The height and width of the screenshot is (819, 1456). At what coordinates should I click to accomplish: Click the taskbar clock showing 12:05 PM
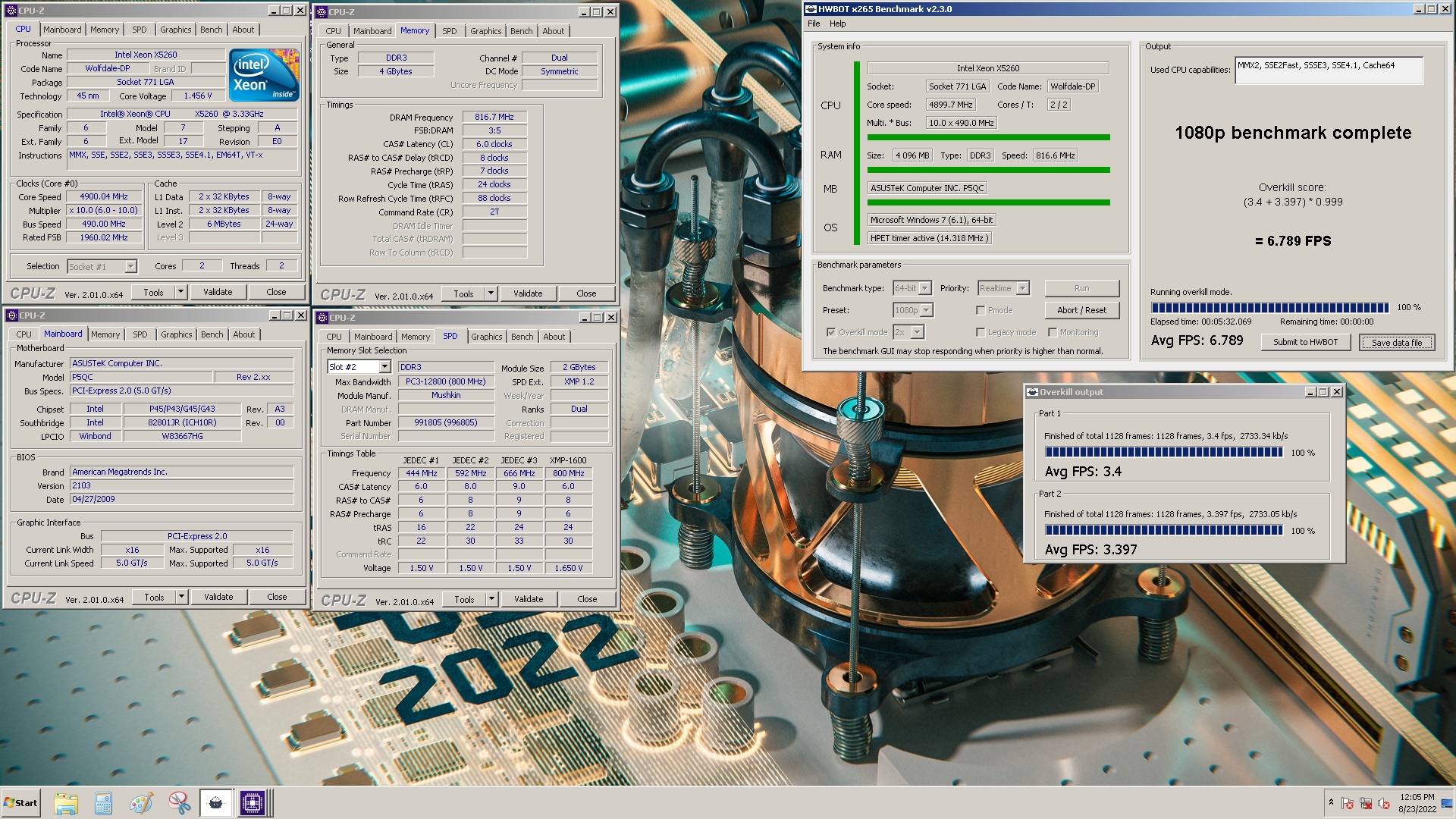tap(1417, 803)
